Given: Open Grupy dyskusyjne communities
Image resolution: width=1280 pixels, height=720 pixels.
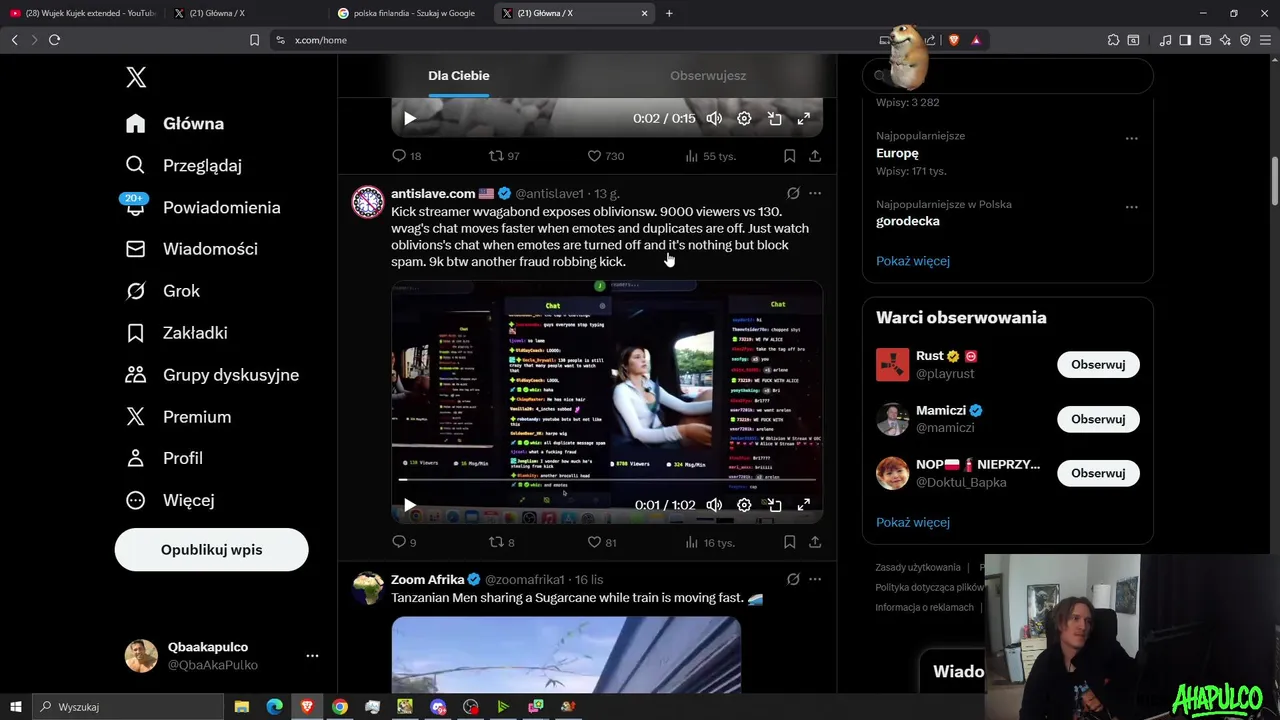Looking at the screenshot, I should tap(212, 375).
